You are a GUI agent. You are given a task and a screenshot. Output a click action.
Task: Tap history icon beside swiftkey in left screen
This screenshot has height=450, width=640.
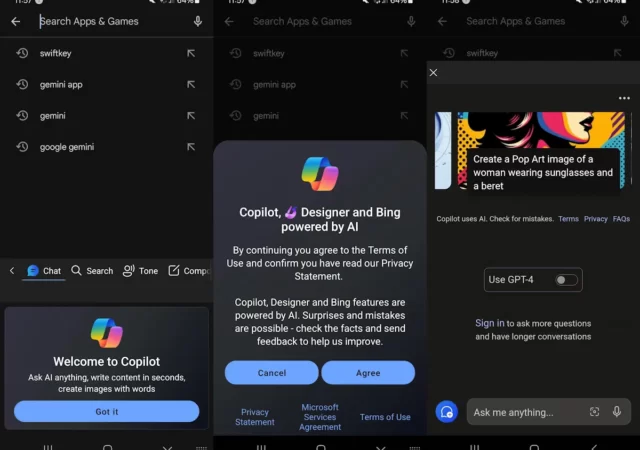[22, 53]
